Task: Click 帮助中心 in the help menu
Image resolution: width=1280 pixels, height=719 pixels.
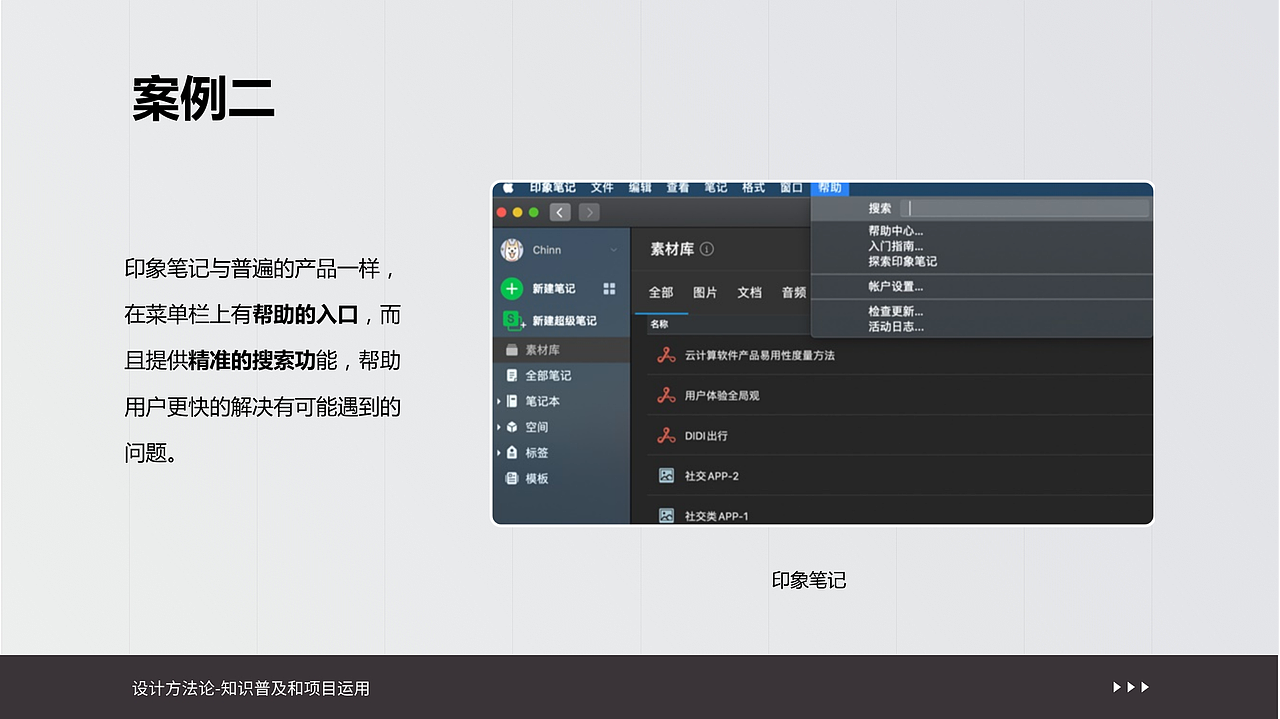Action: 895,231
